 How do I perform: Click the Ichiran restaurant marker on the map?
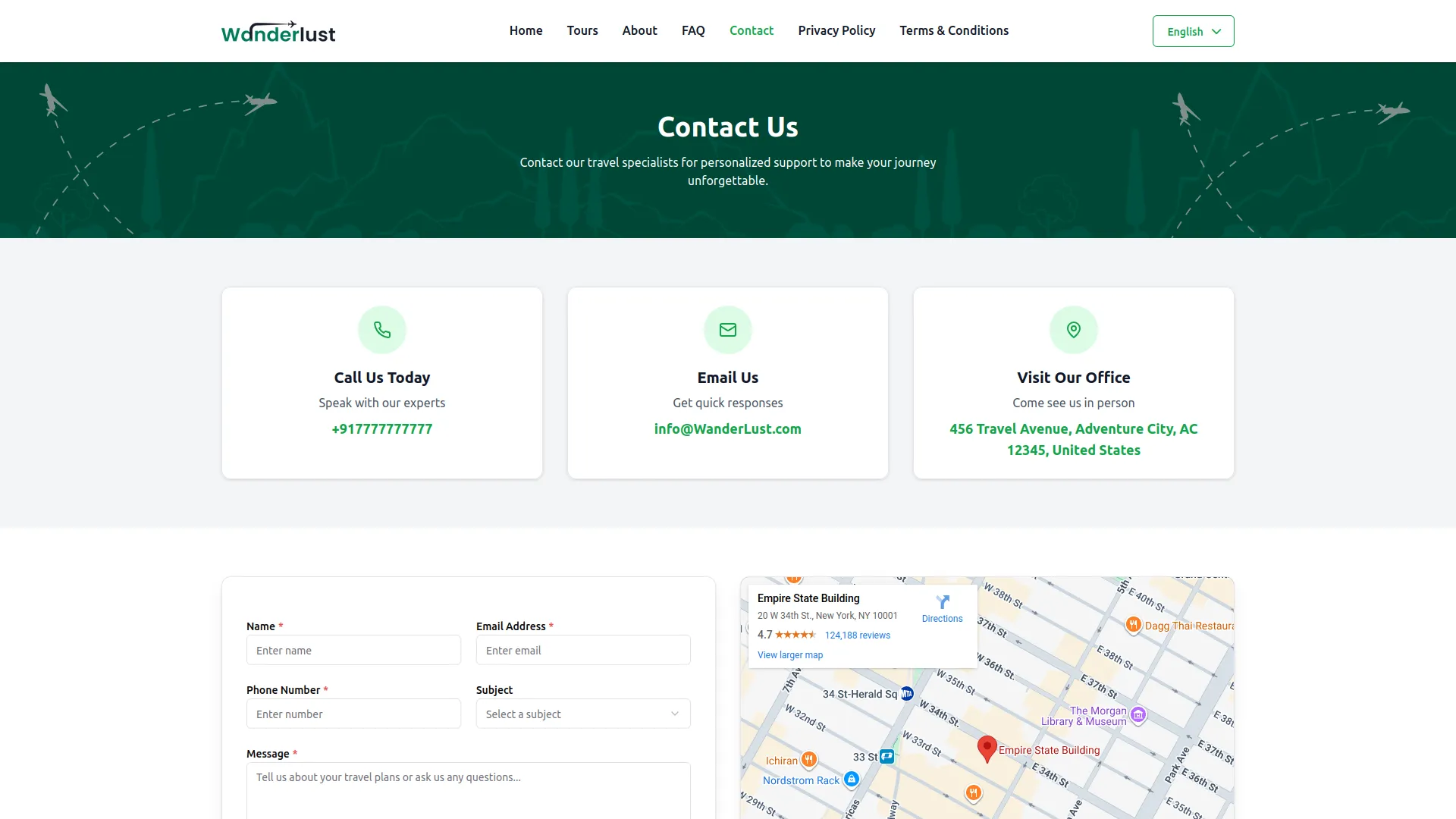click(811, 760)
